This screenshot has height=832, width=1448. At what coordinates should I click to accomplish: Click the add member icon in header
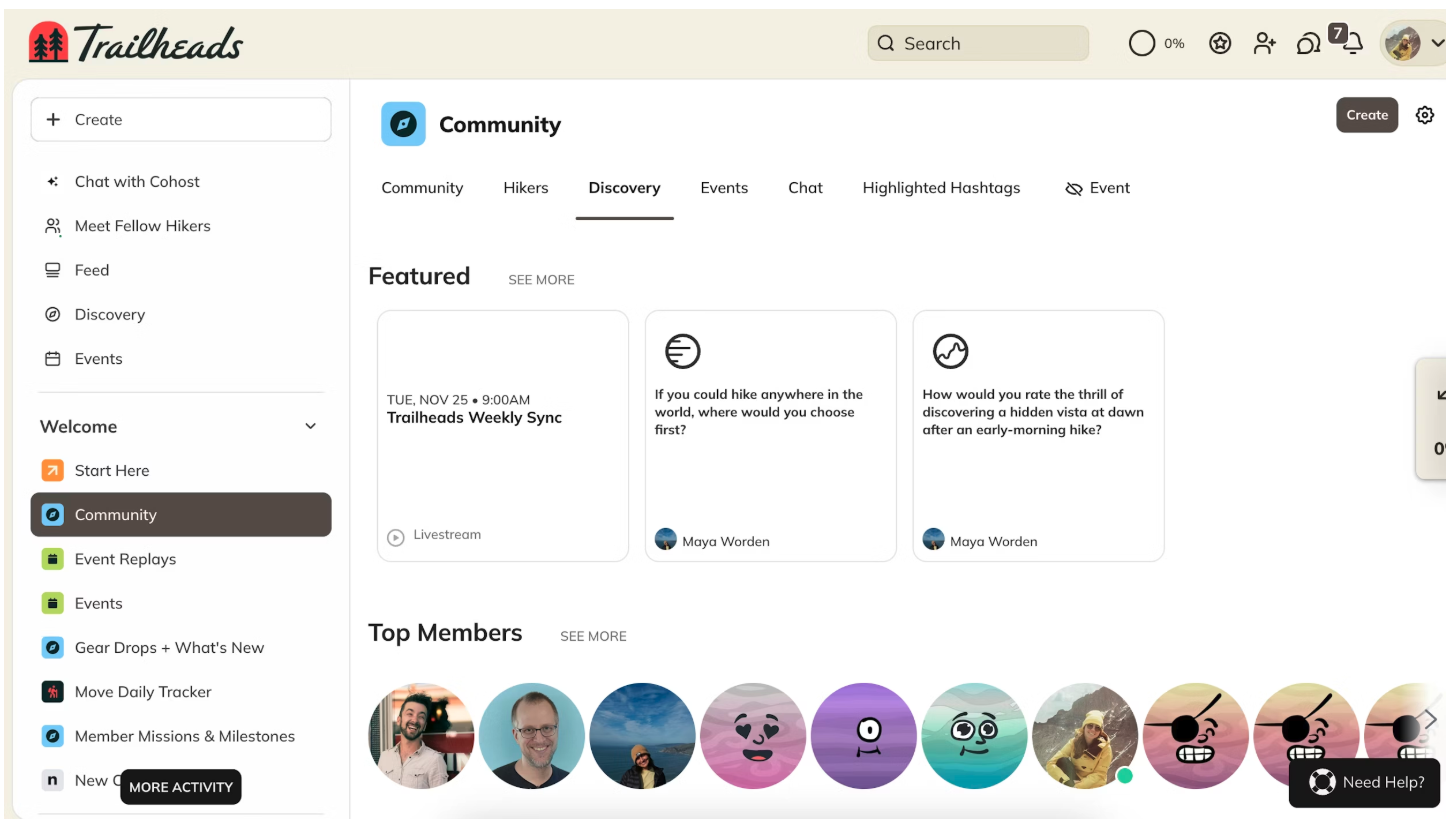[x=1265, y=43]
